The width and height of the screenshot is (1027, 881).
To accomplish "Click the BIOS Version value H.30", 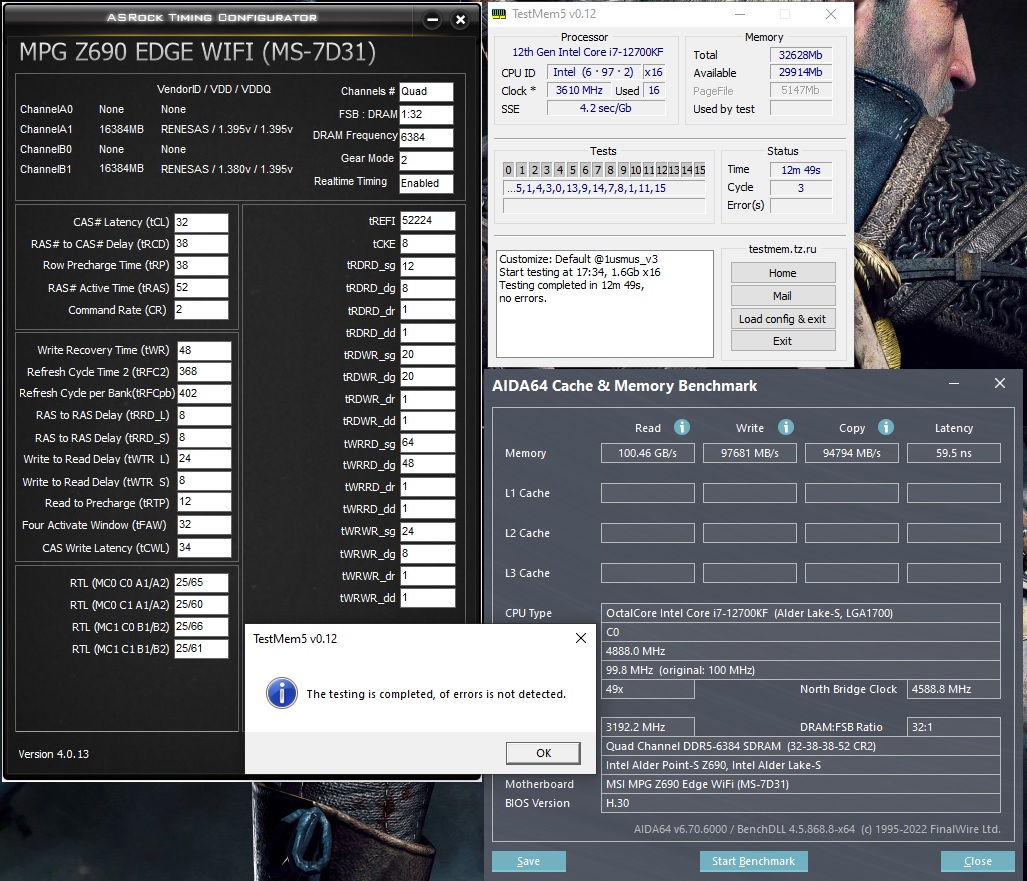I will (800, 803).
